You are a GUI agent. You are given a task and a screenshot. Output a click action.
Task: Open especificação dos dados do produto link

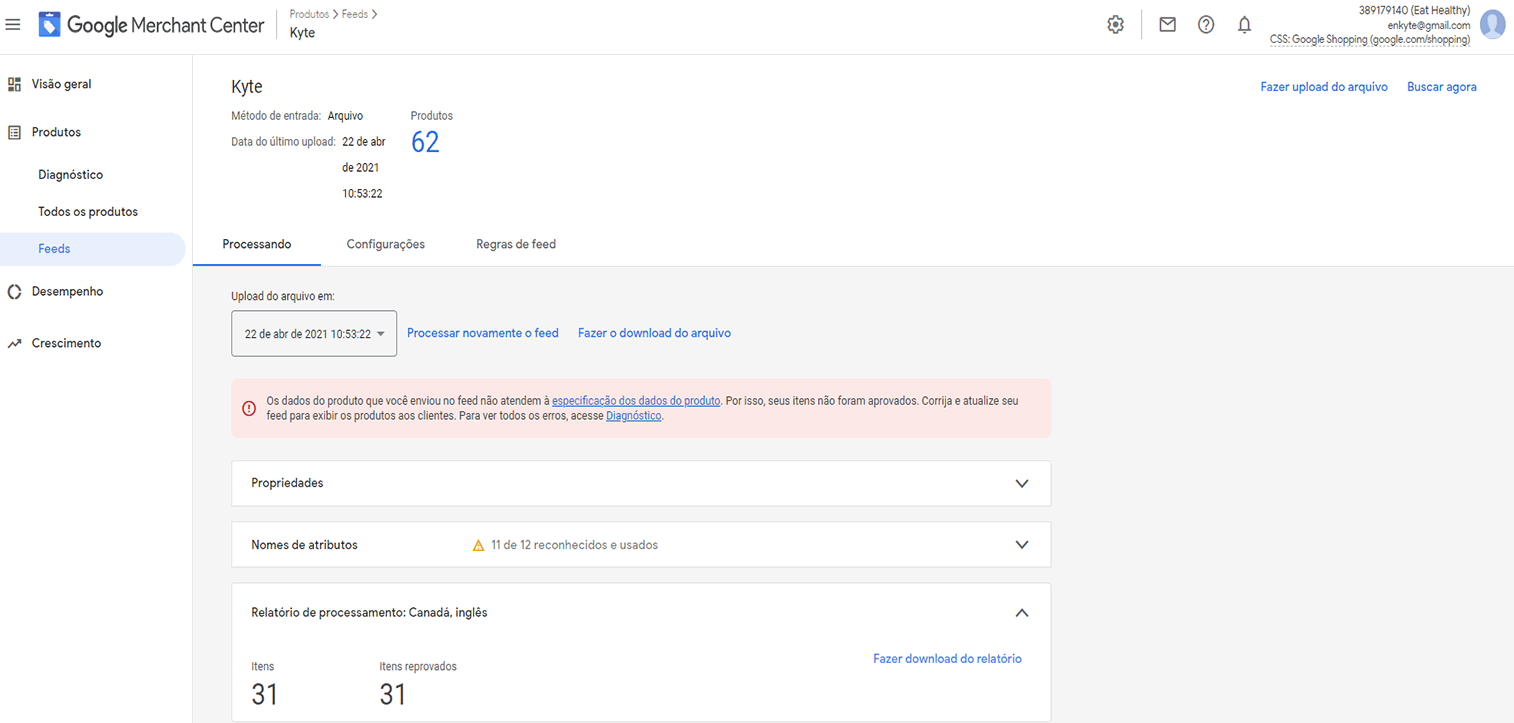pyautogui.click(x=636, y=400)
